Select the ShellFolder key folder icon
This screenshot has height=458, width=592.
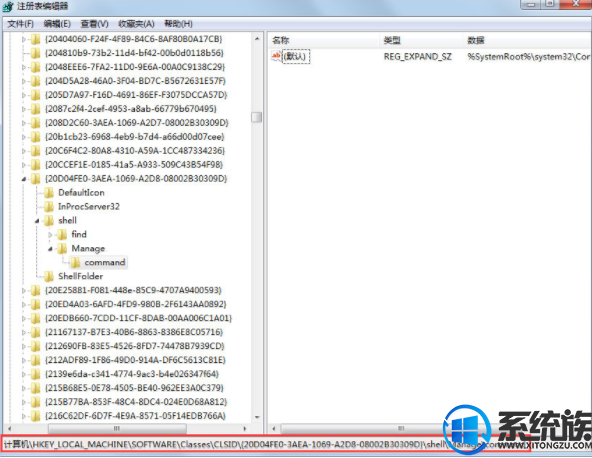point(49,276)
